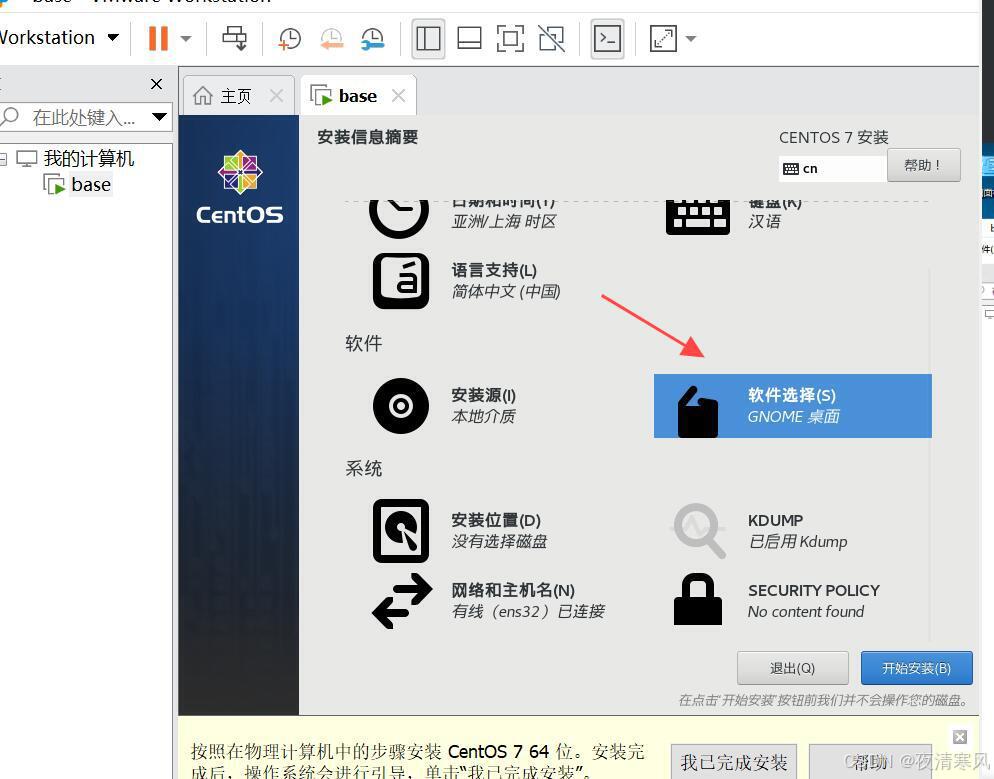Click 有线 (ens32) 已连接 text

(528, 611)
